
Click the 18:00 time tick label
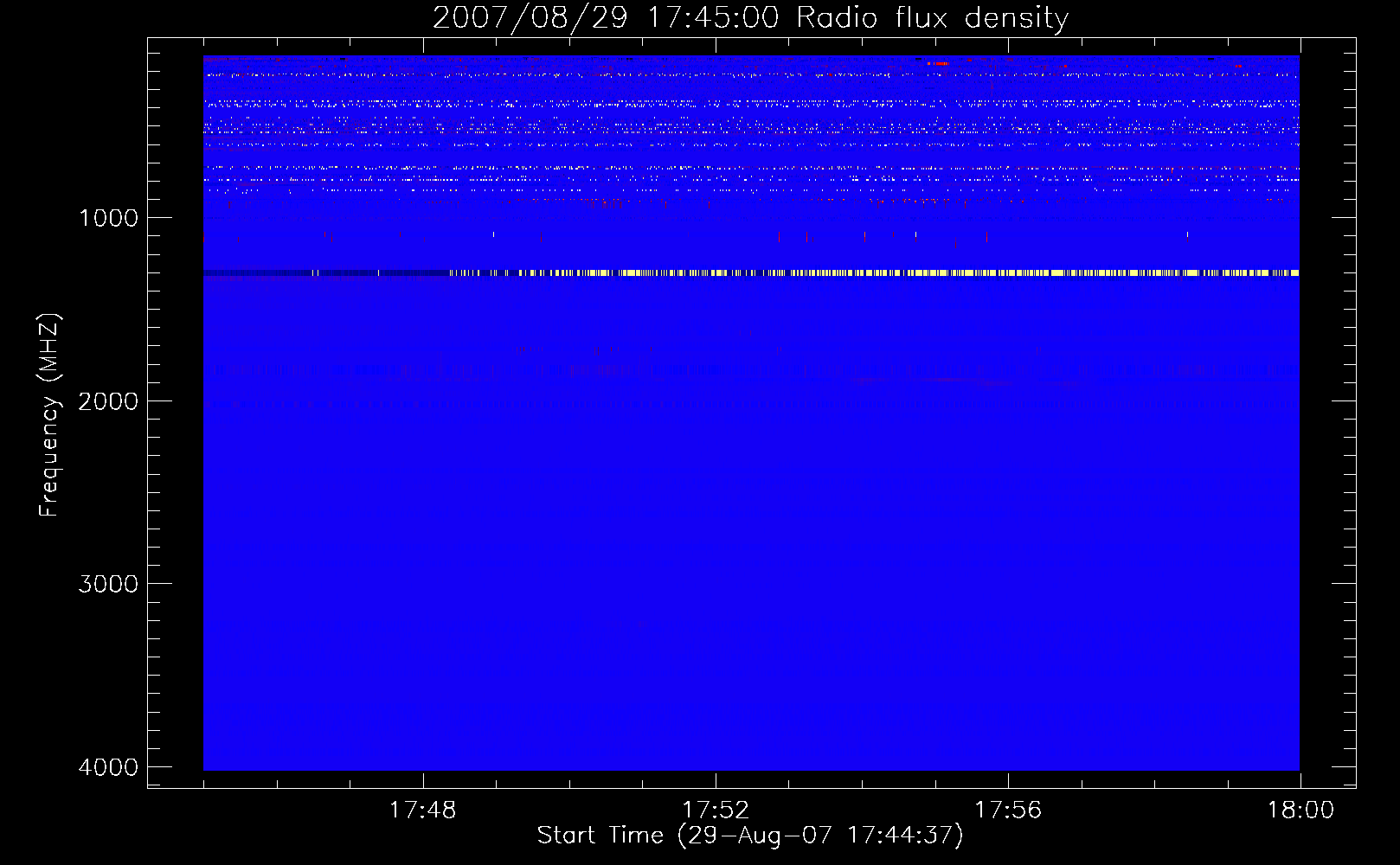[x=1300, y=811]
